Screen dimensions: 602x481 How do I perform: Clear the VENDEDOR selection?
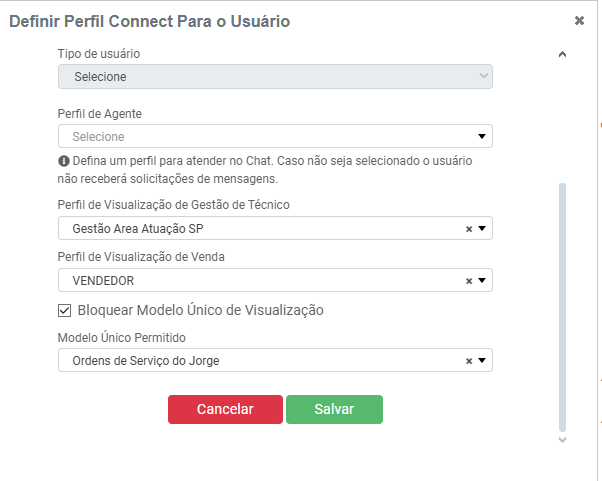468,281
